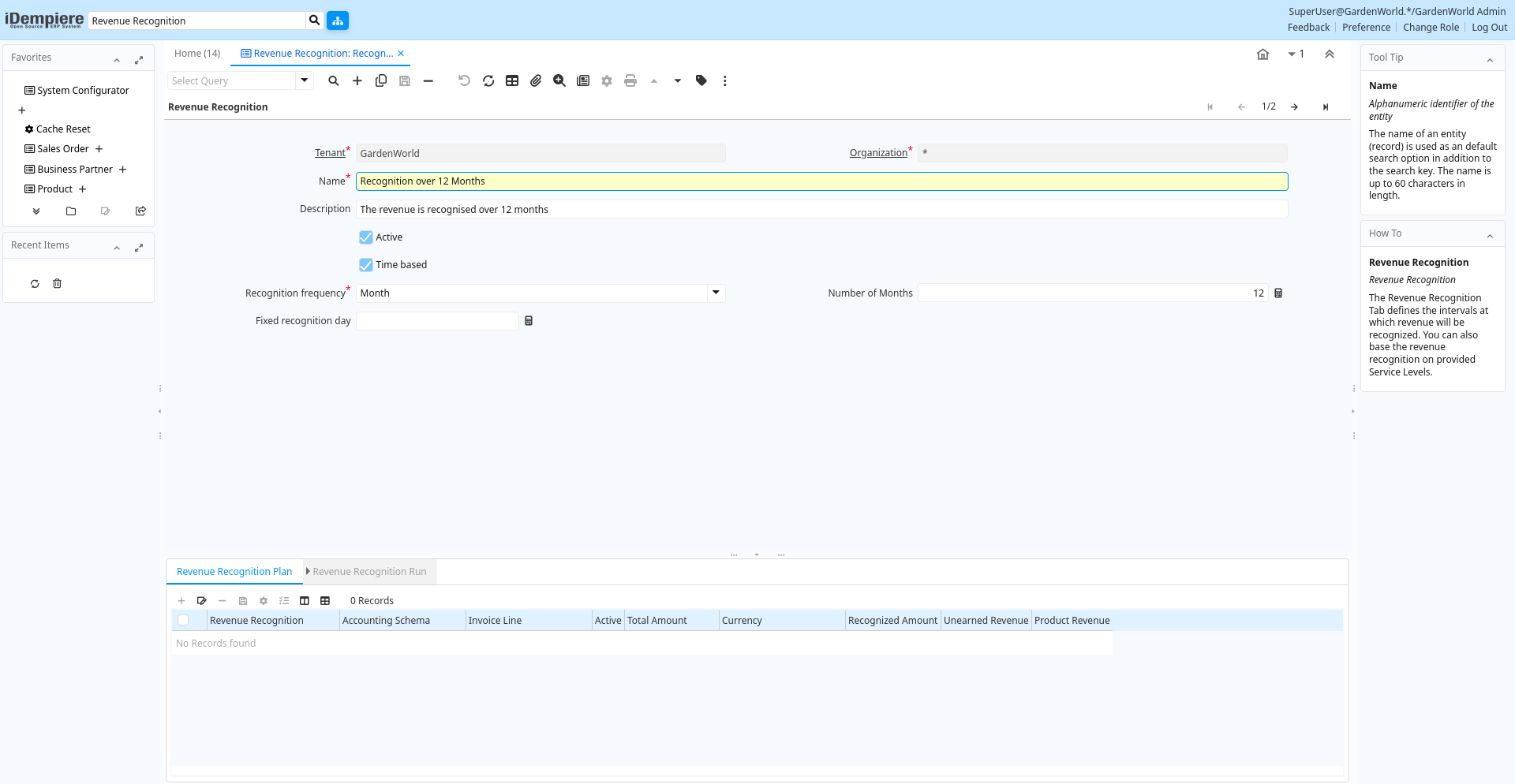Open the Preference link
Viewport: 1515px width, 784px height.
1366,28
